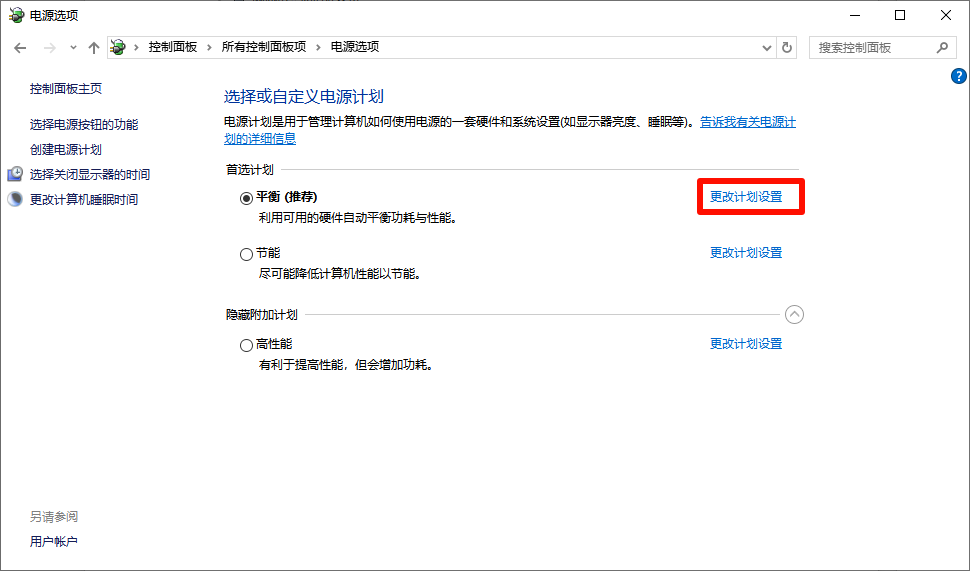Click the 选择或自定义电源计划 heading
Viewport: 970px width, 571px height.
[x=304, y=97]
